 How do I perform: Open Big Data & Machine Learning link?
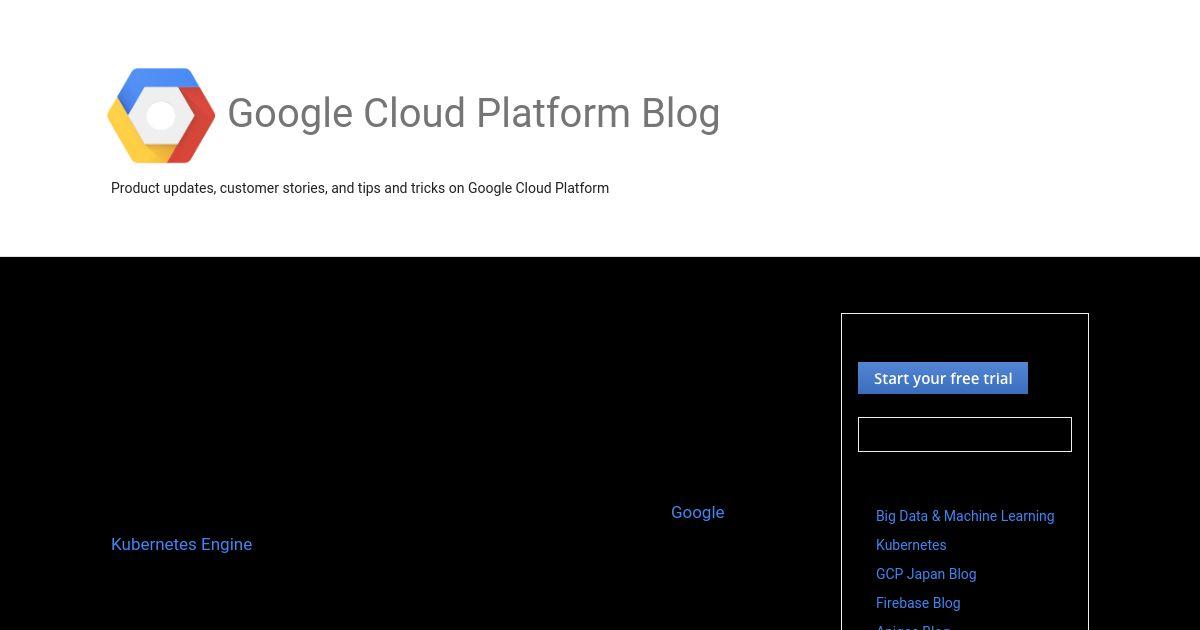click(965, 516)
